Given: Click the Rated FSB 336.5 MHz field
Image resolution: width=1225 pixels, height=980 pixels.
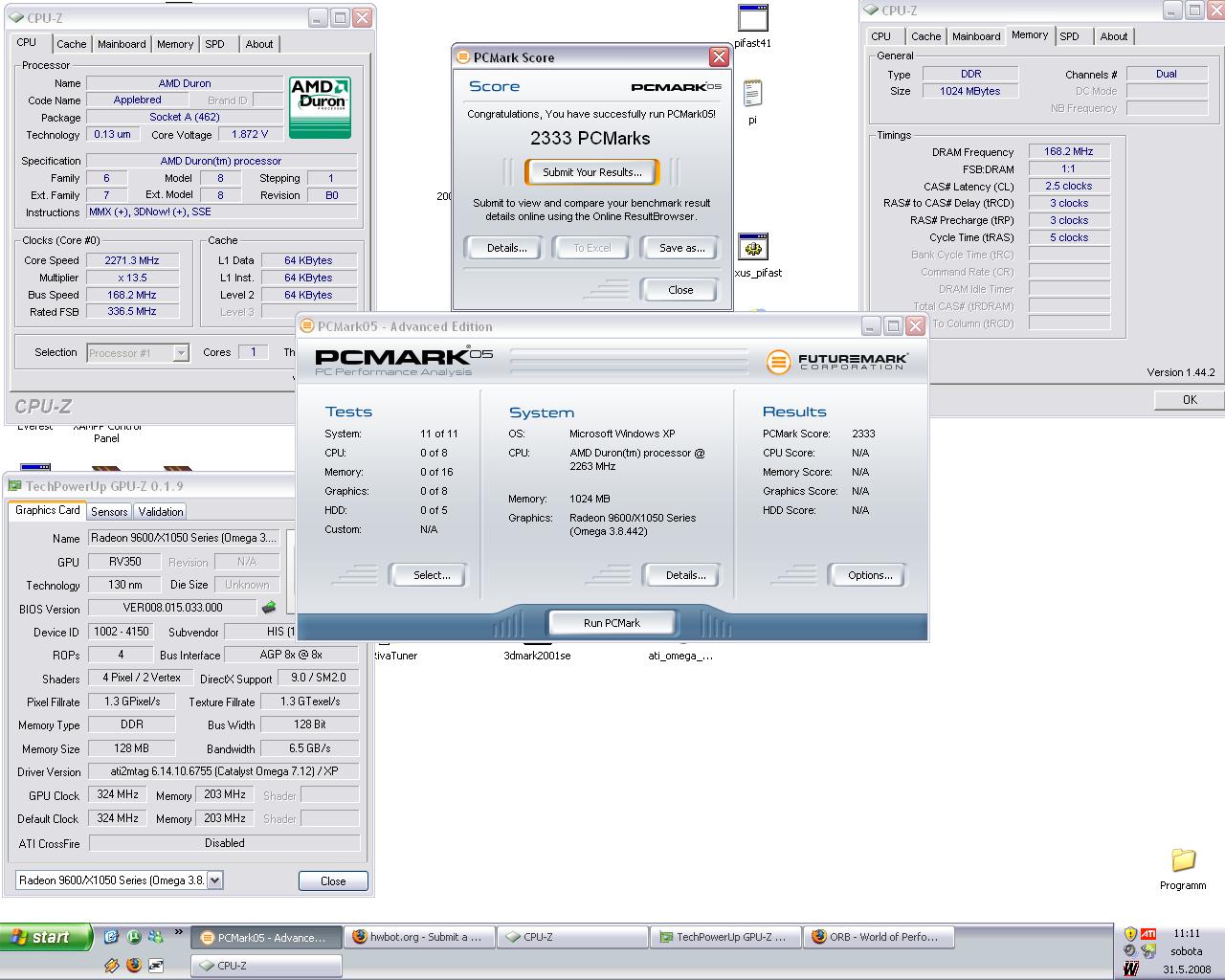Looking at the screenshot, I should coord(132,311).
